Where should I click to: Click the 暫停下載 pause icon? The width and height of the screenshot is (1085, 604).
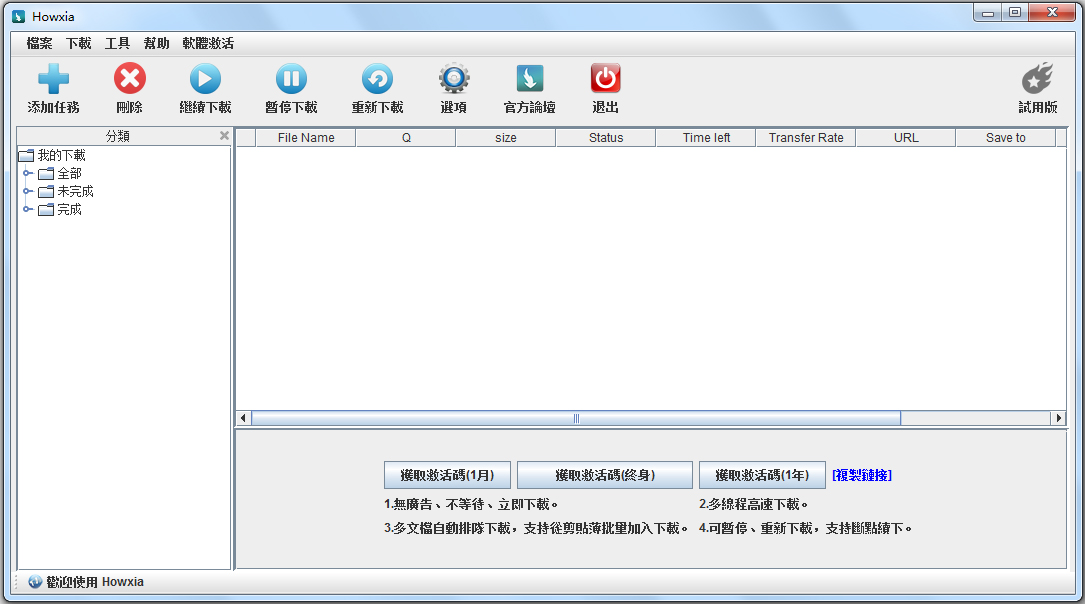coord(291,79)
